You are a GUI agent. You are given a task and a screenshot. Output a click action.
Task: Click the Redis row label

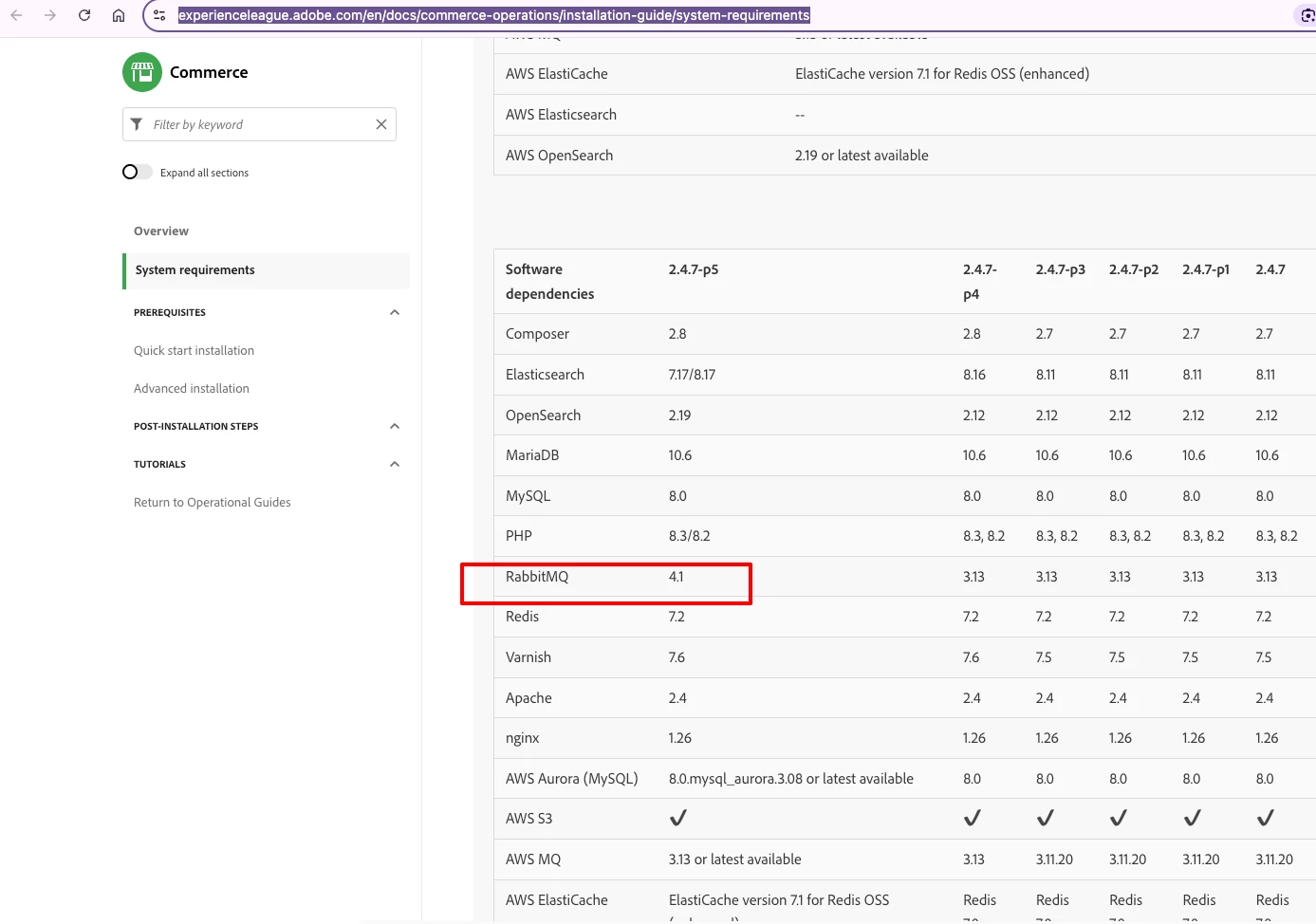522,617
